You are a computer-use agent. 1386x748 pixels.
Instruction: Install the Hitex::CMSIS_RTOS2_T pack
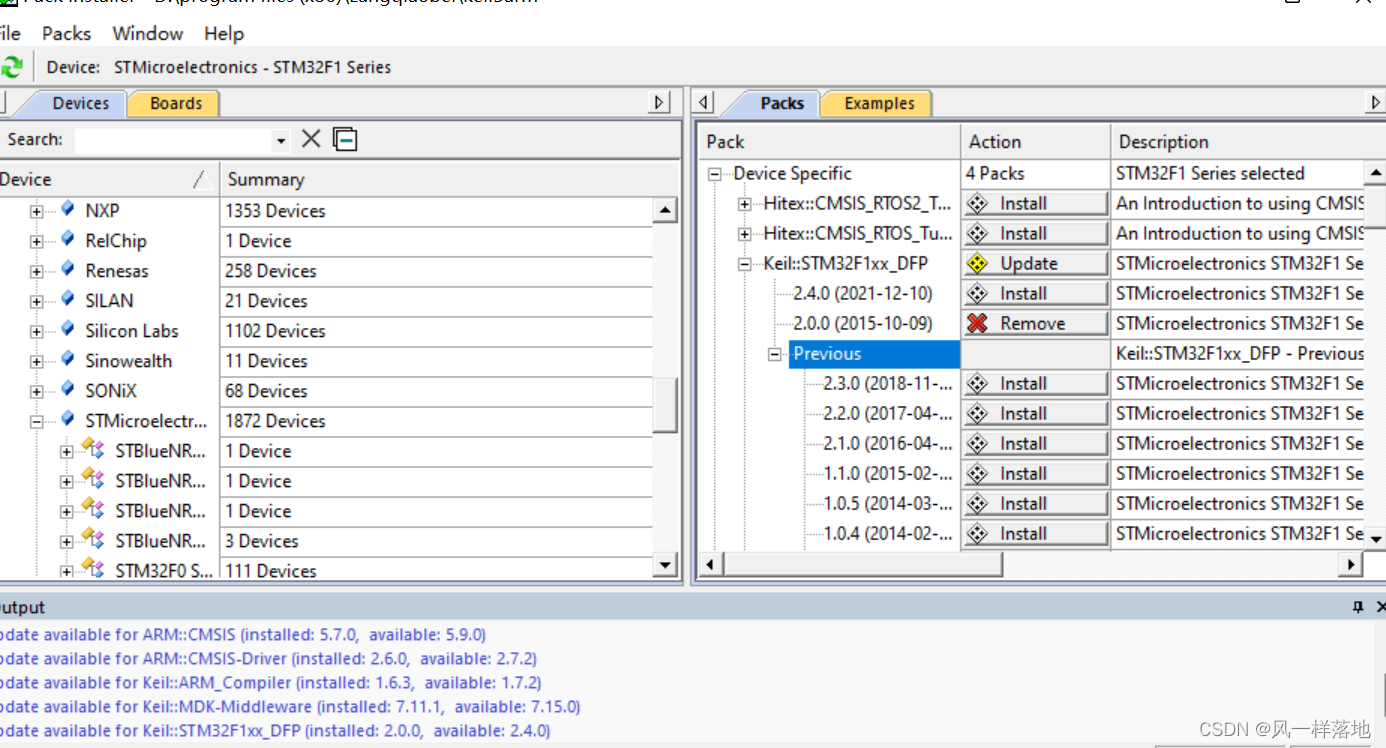click(x=1035, y=203)
